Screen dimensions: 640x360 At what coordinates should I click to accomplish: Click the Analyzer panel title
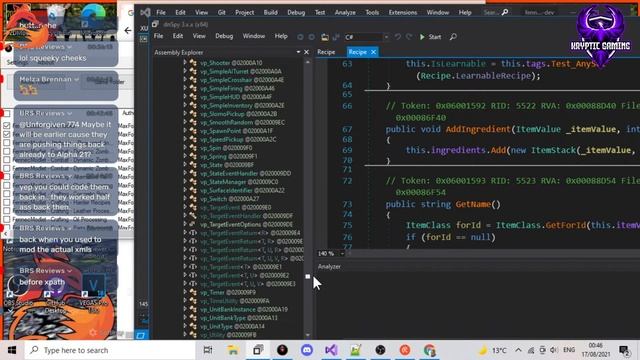tap(329, 267)
